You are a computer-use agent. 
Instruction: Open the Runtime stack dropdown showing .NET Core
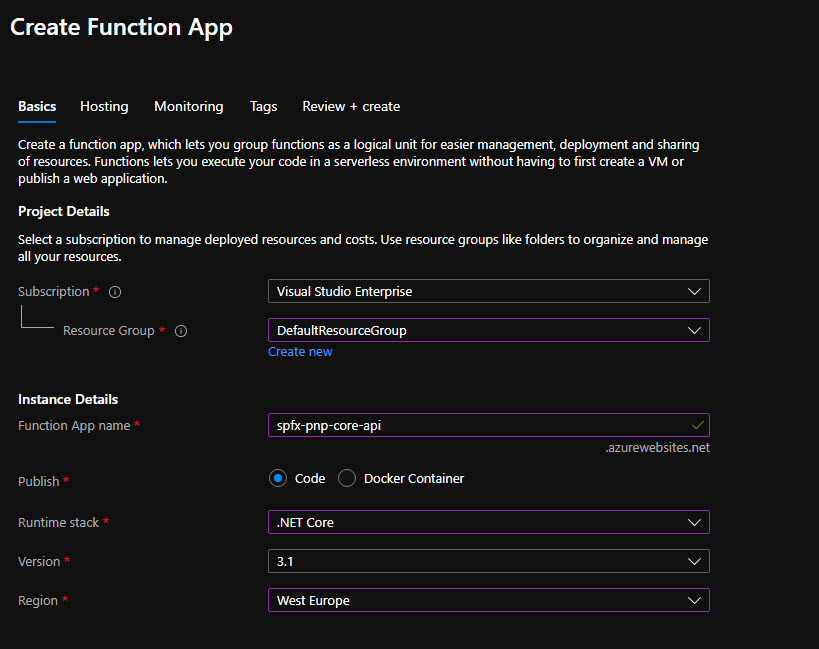click(488, 522)
